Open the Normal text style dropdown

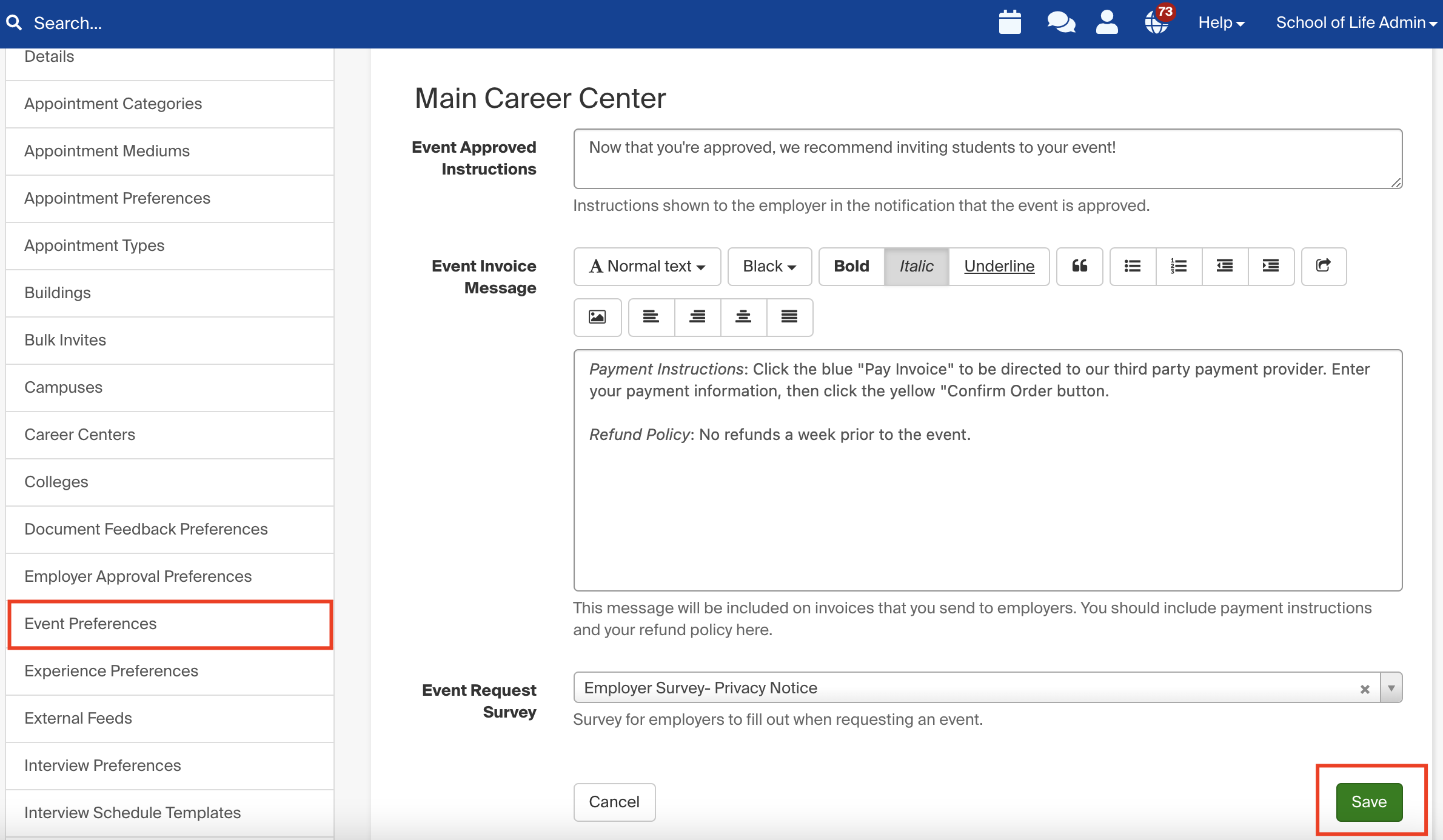646,266
